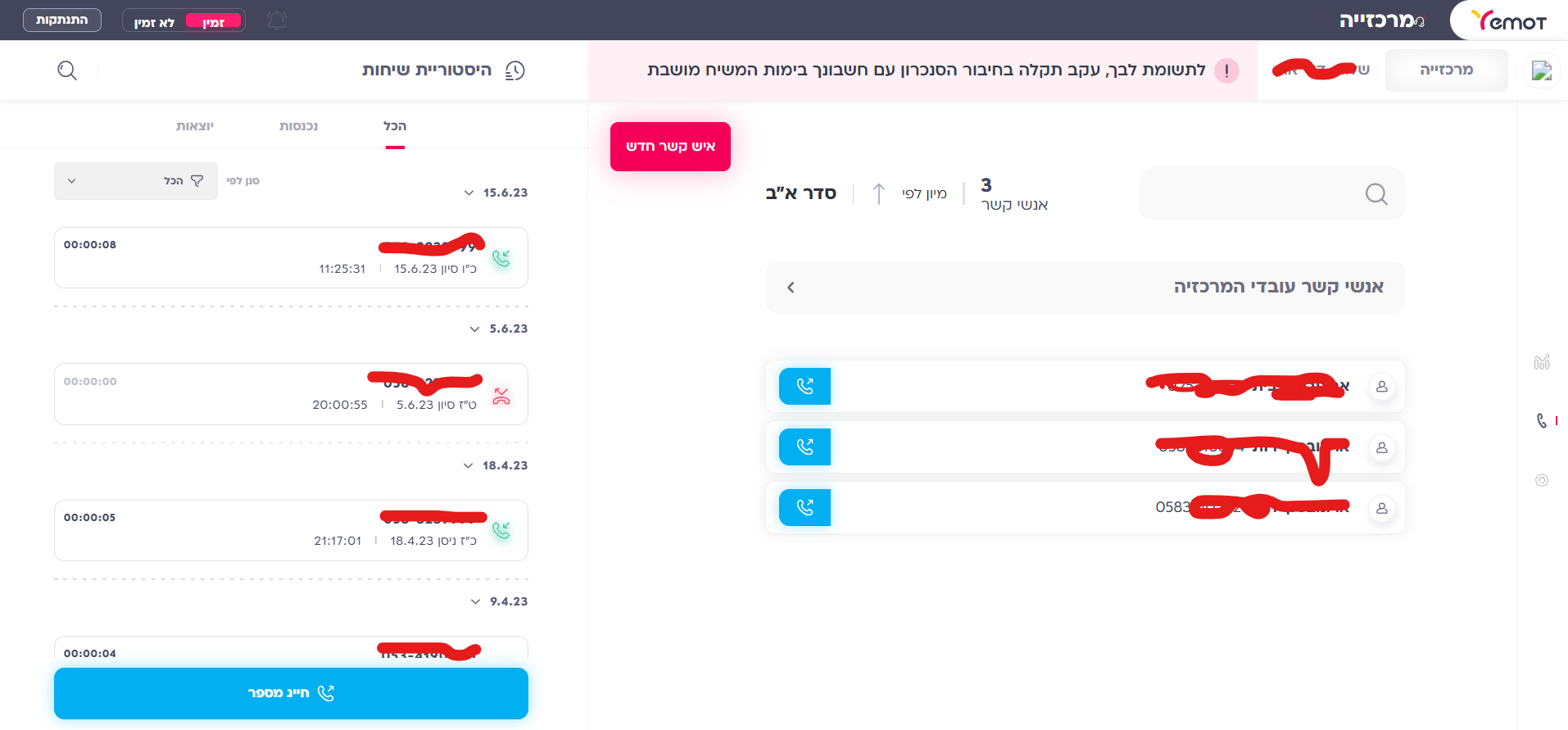Set status to זמין (available)
The height and width of the screenshot is (730, 1568).
pos(214,21)
